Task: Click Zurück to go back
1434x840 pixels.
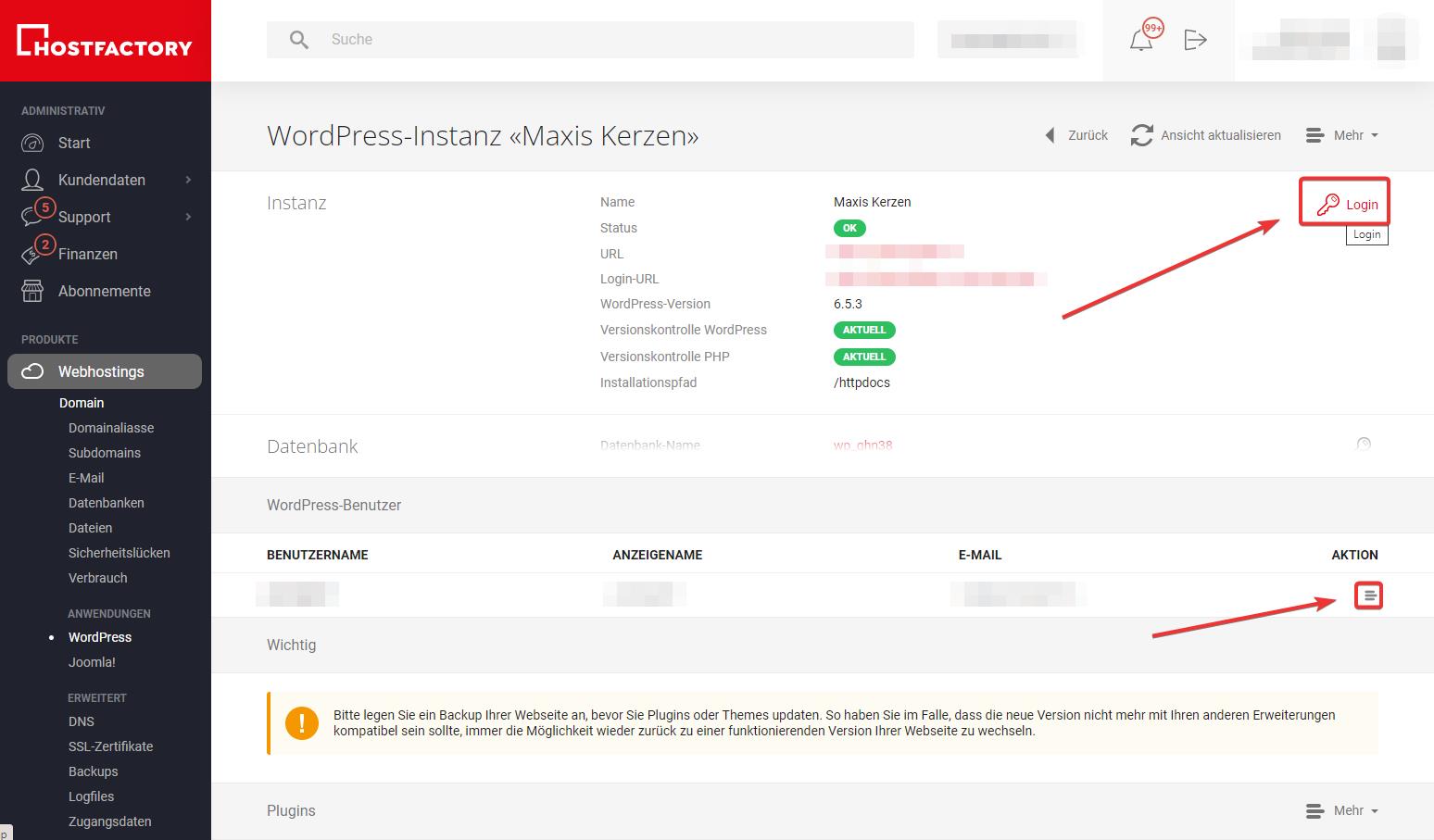Action: click(x=1088, y=135)
